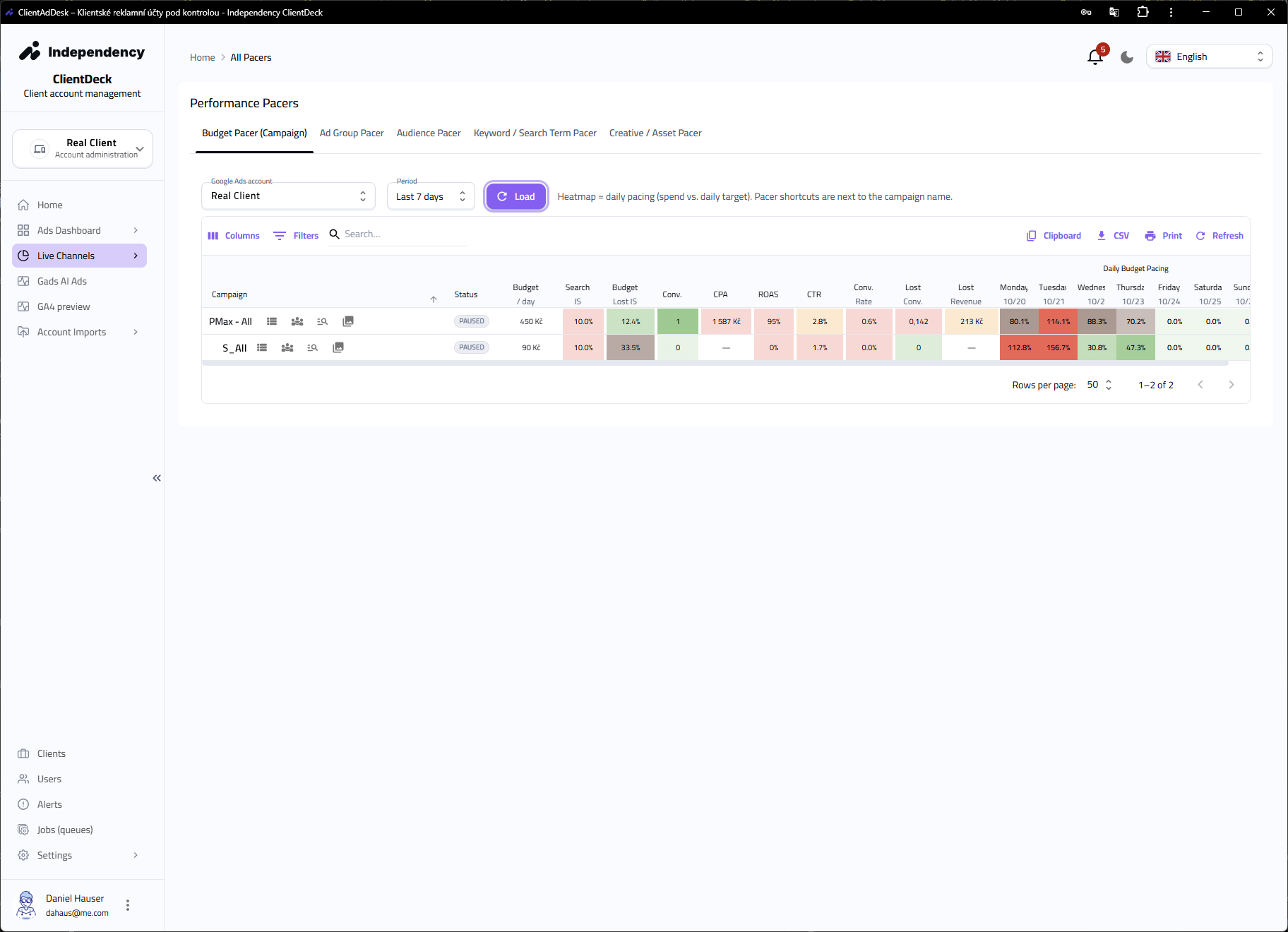Viewport: 1288px width, 932px height.
Task: Open ad group pacer icon for PMax - All
Action: tap(272, 321)
